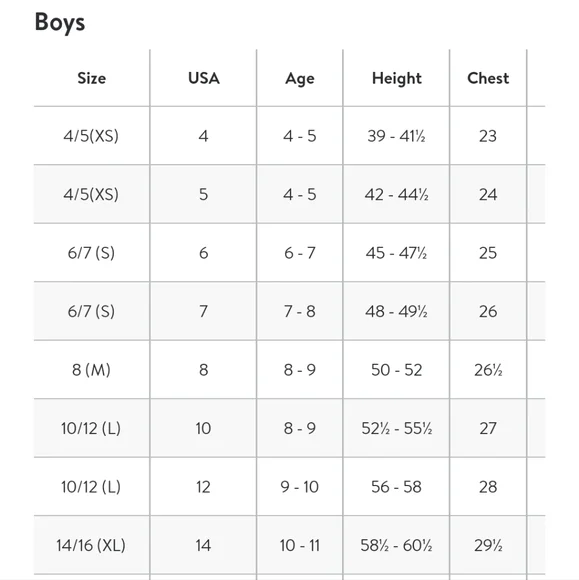Select the 14/16 (XL) size cell

[91, 545]
